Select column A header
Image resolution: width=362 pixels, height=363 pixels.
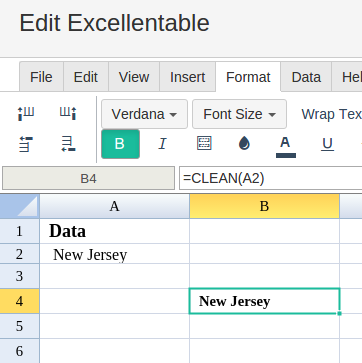(114, 206)
